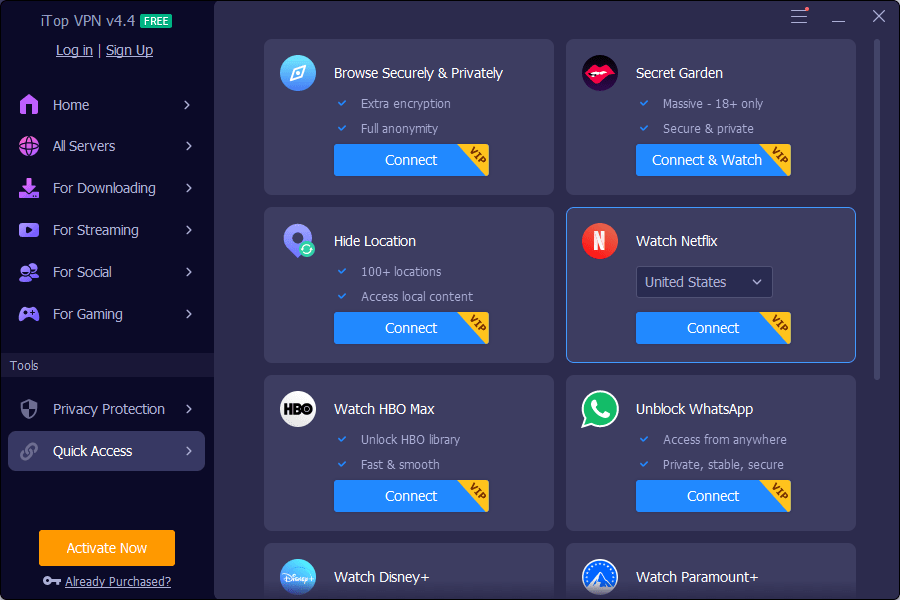Connect under Watch Netflix
The image size is (900, 600).
pos(713,328)
